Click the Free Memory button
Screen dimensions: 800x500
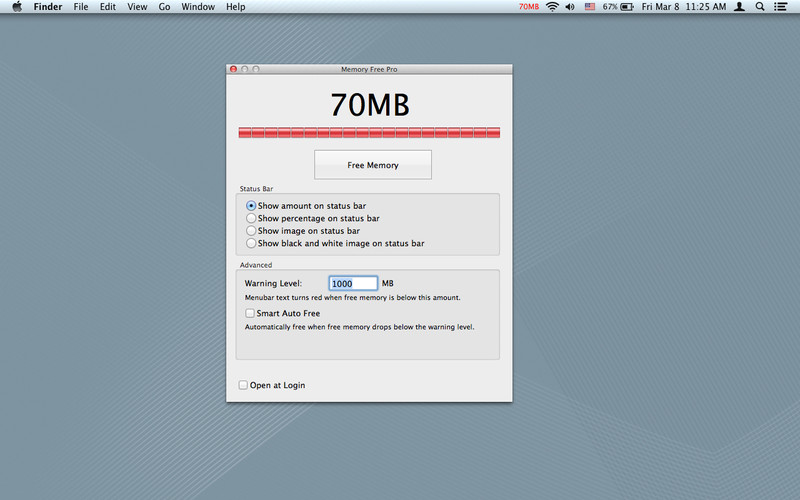tap(373, 165)
